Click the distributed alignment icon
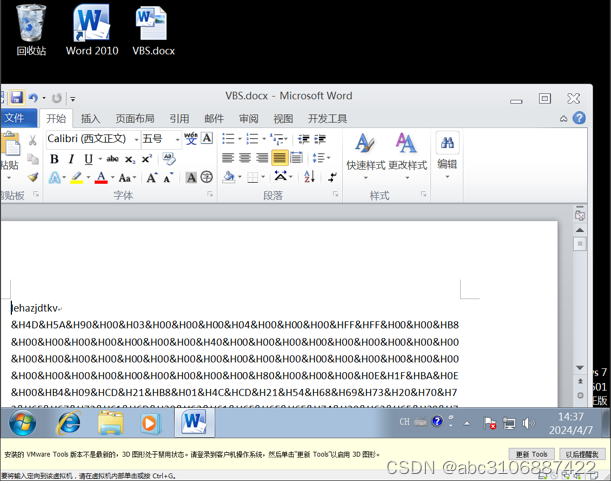 click(x=297, y=158)
